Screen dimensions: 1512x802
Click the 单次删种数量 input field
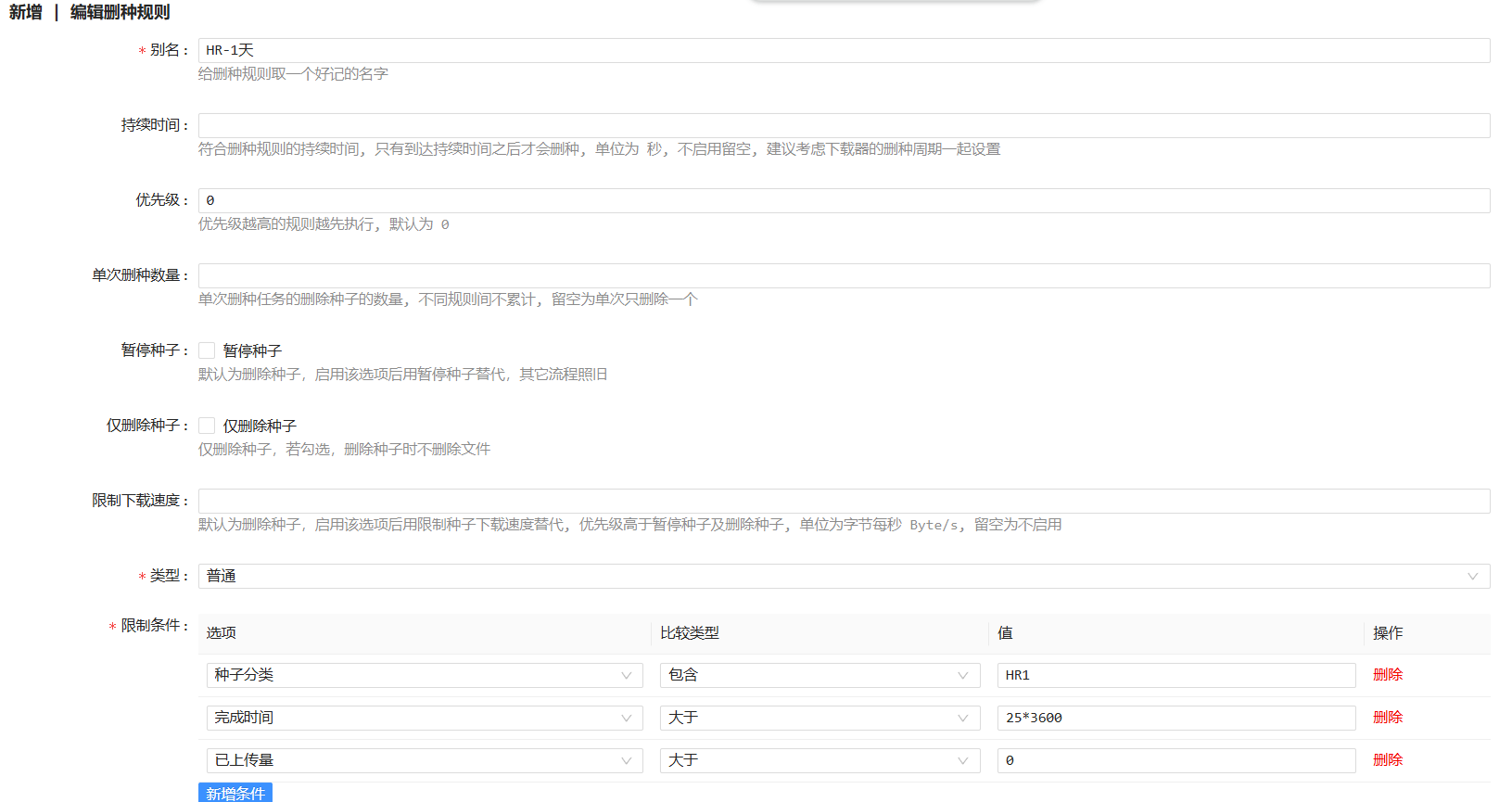(844, 275)
